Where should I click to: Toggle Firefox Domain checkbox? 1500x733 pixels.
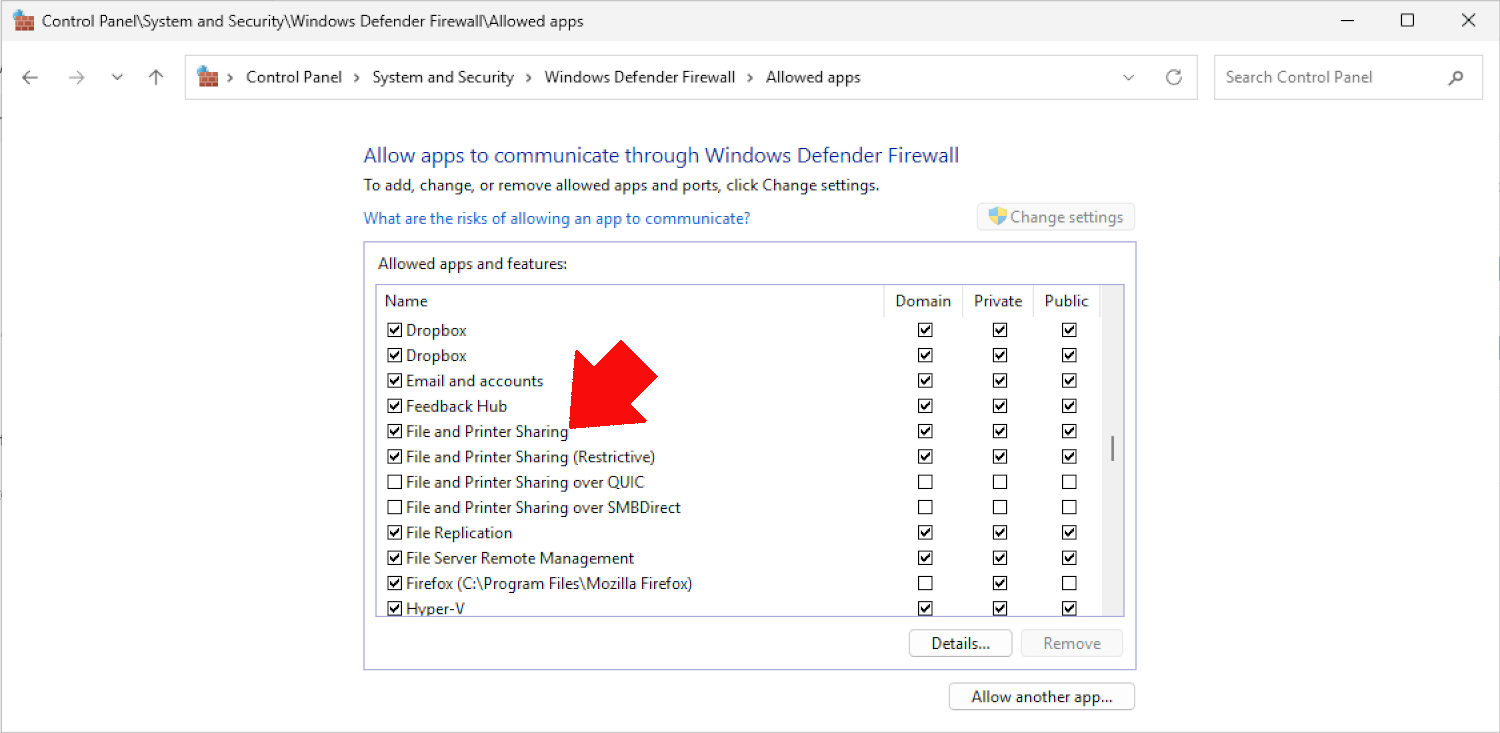[x=925, y=583]
